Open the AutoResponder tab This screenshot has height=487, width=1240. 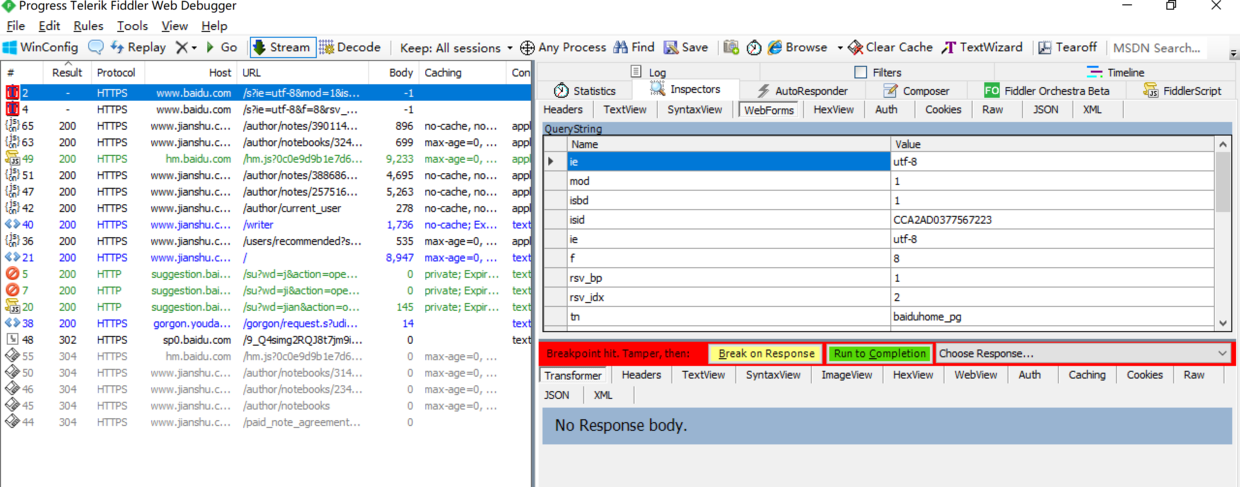(805, 90)
